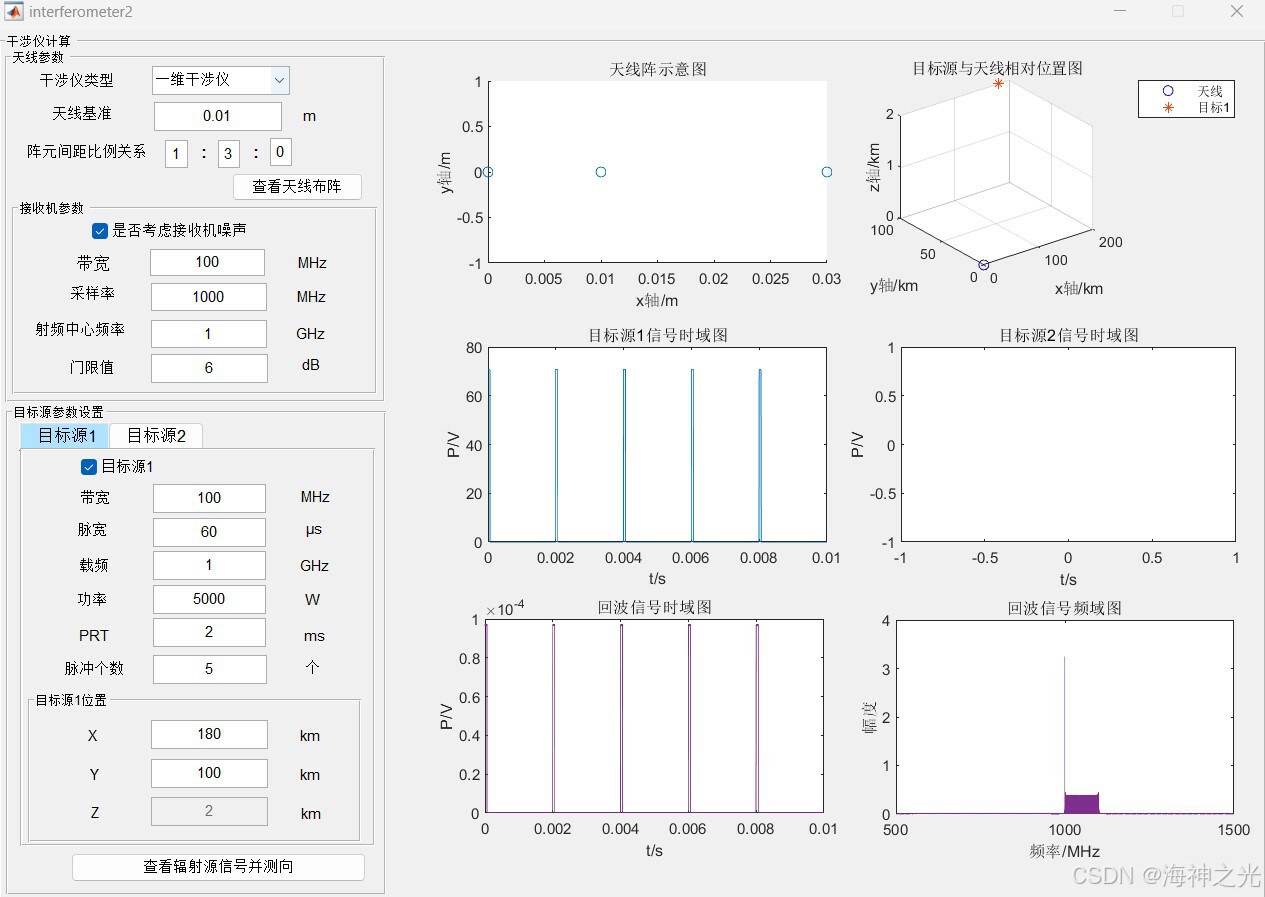The image size is (1265, 897).
Task: Click target source 带宽 field
Action: 209,498
